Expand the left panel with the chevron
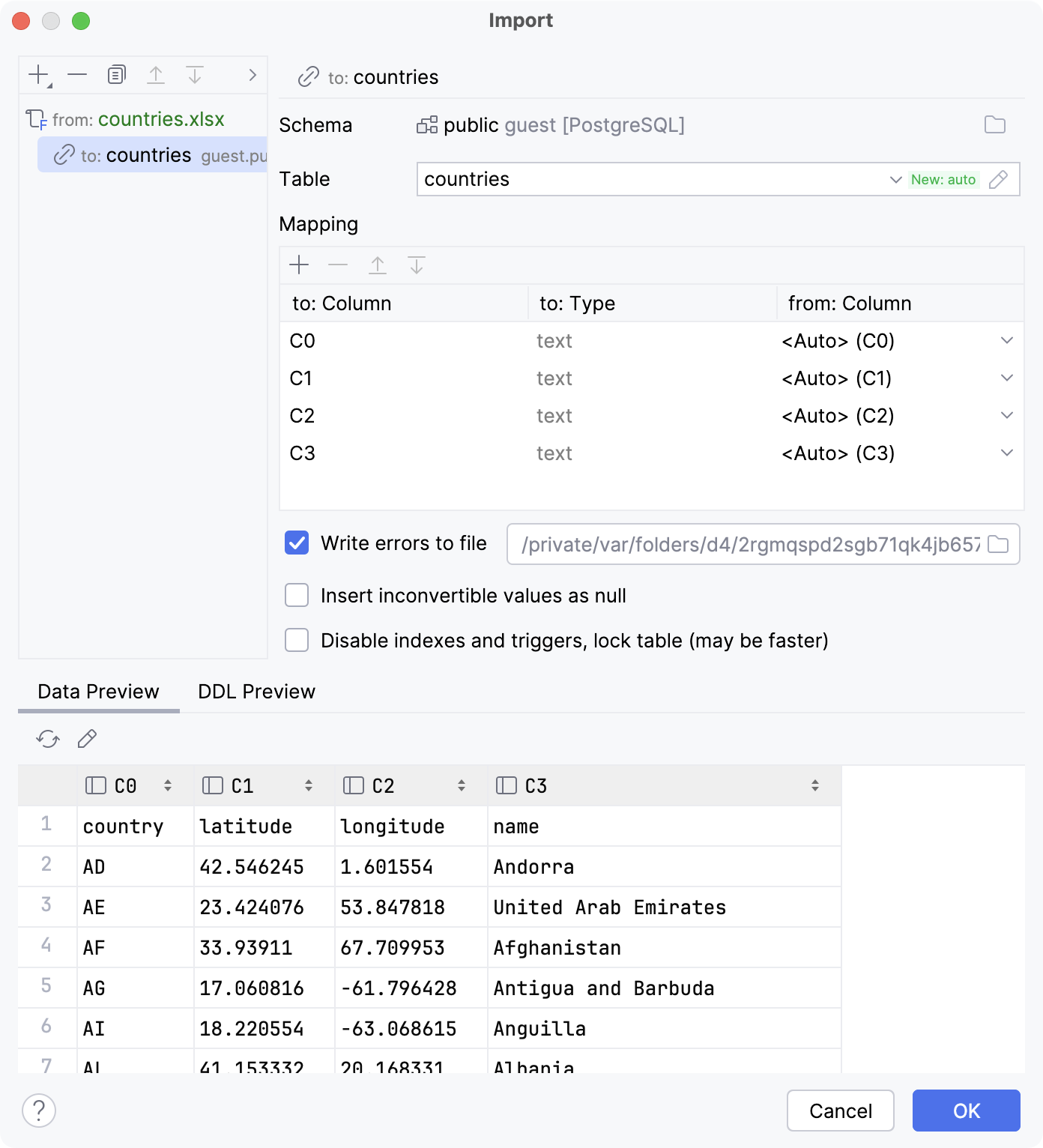The height and width of the screenshot is (1148, 1043). pyautogui.click(x=252, y=74)
